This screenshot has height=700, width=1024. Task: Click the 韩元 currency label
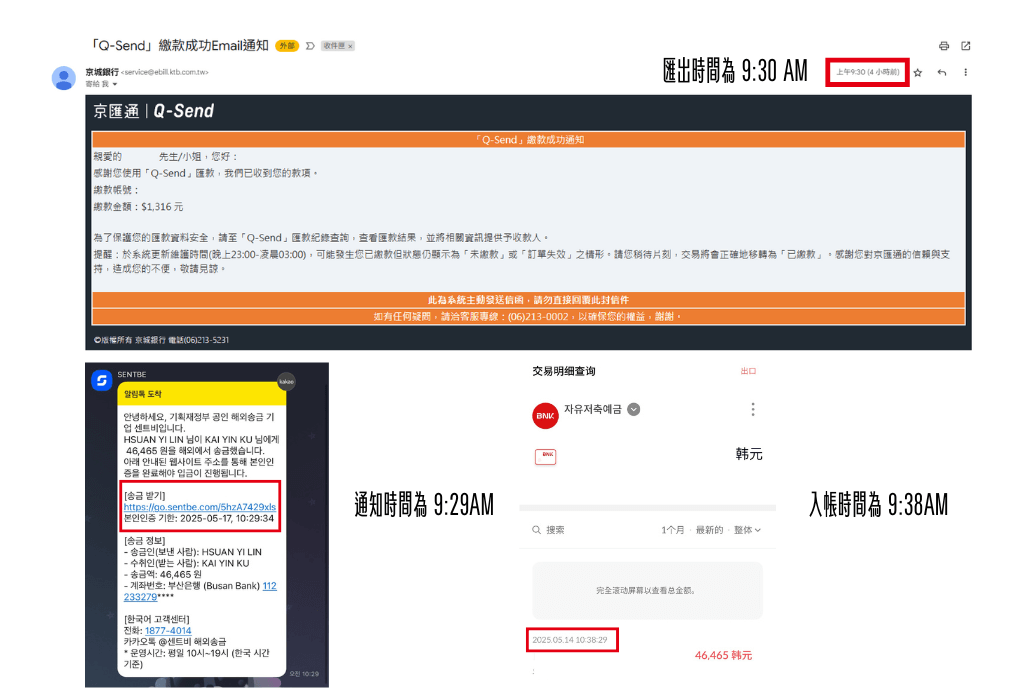click(x=749, y=454)
